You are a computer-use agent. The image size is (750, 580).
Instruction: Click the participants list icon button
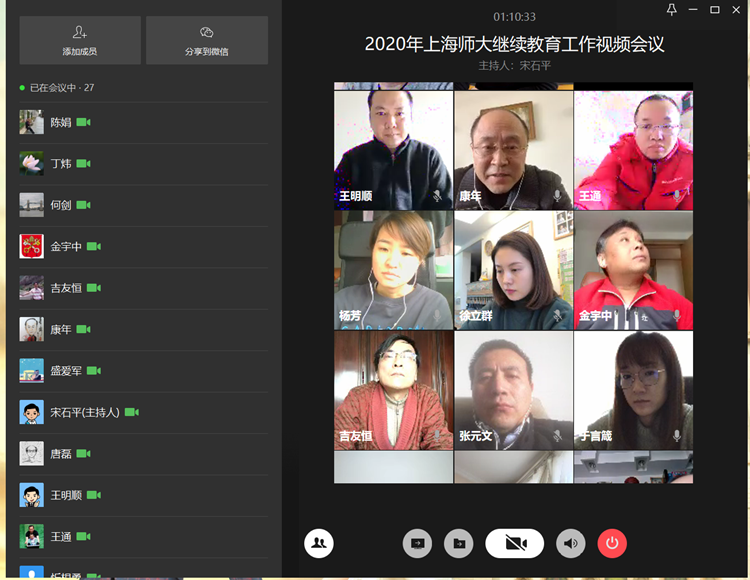tap(319, 543)
